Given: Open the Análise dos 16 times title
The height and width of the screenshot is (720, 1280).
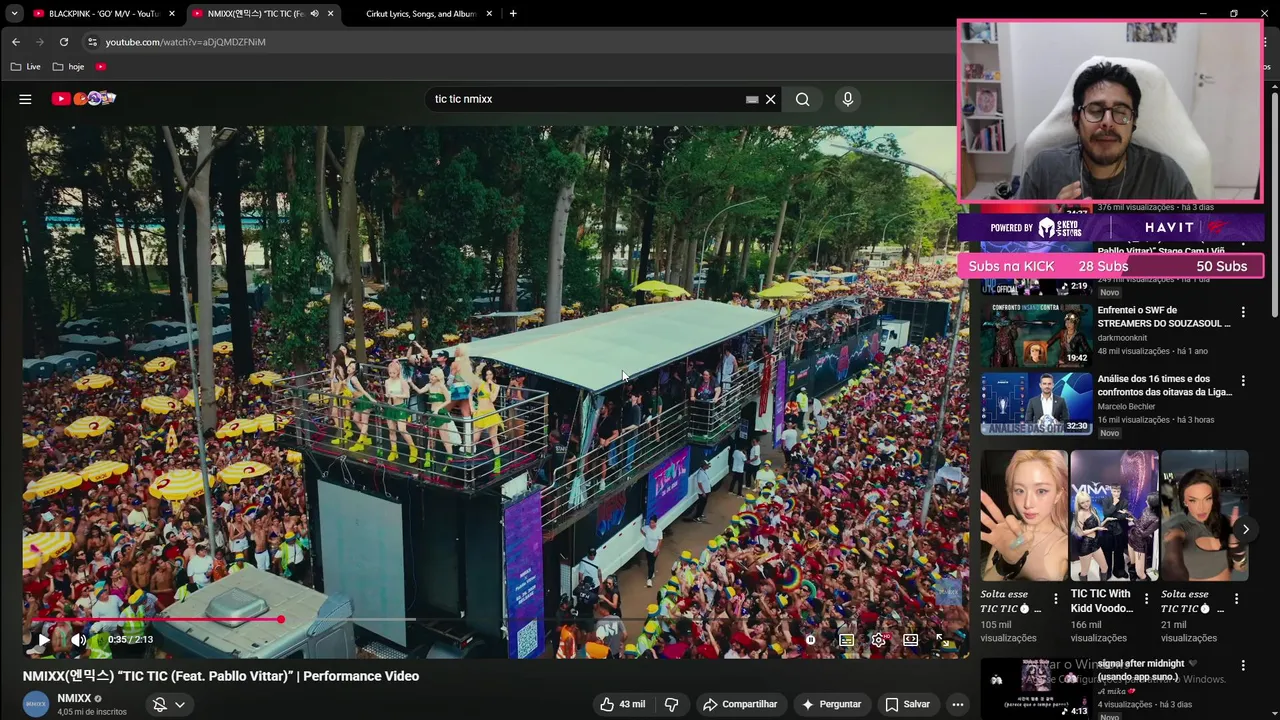Looking at the screenshot, I should coord(1164,385).
